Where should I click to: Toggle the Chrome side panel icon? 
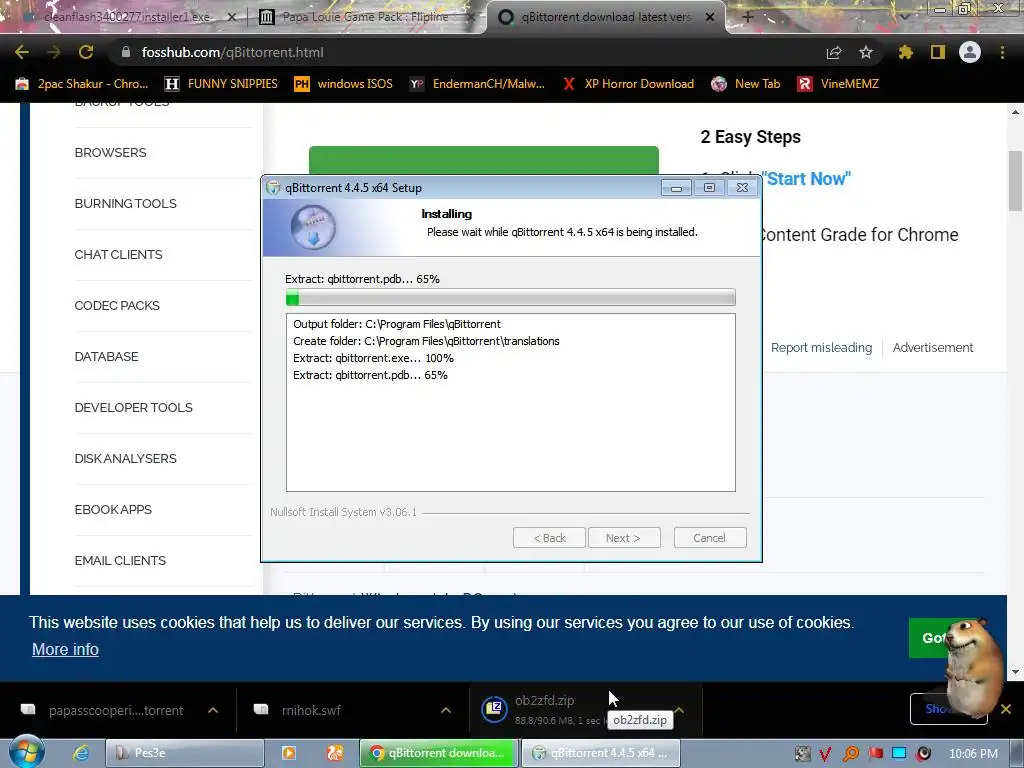938,52
